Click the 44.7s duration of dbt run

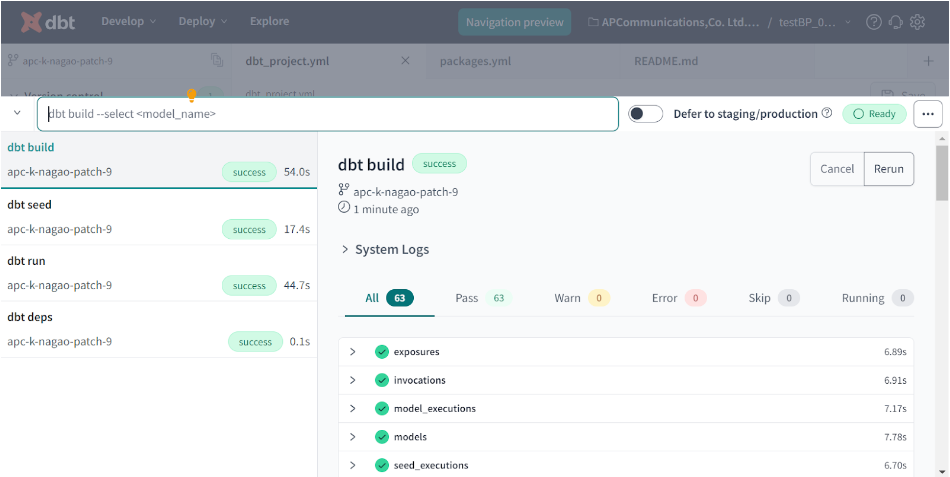click(297, 285)
